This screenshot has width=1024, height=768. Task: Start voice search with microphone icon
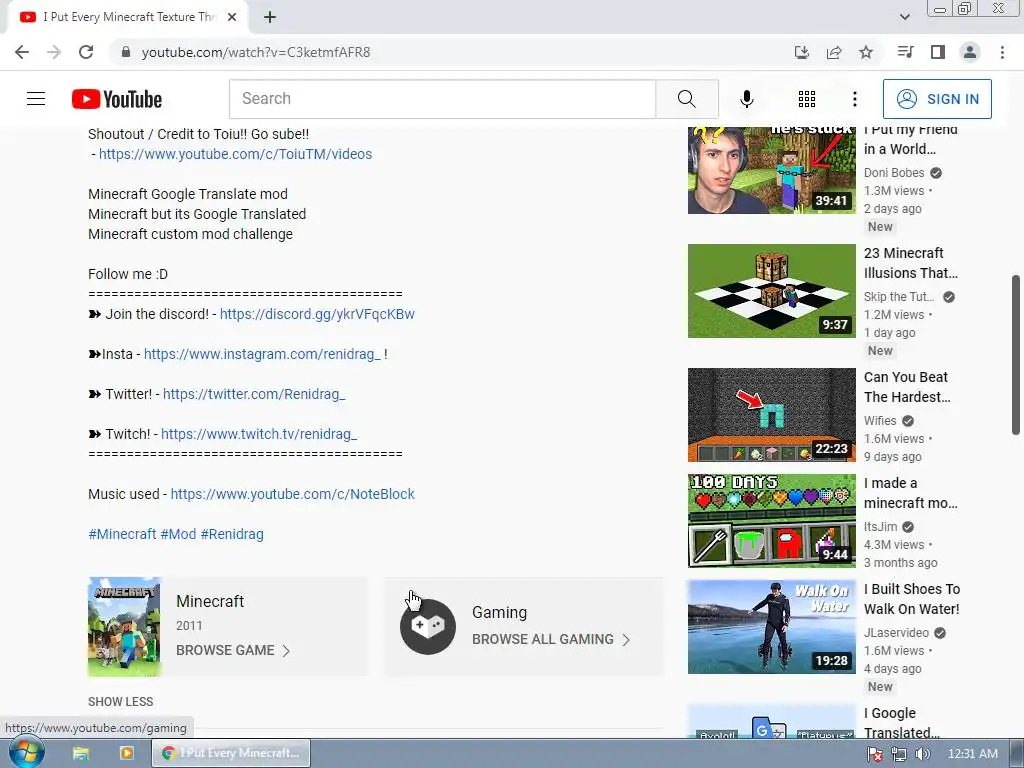(746, 99)
